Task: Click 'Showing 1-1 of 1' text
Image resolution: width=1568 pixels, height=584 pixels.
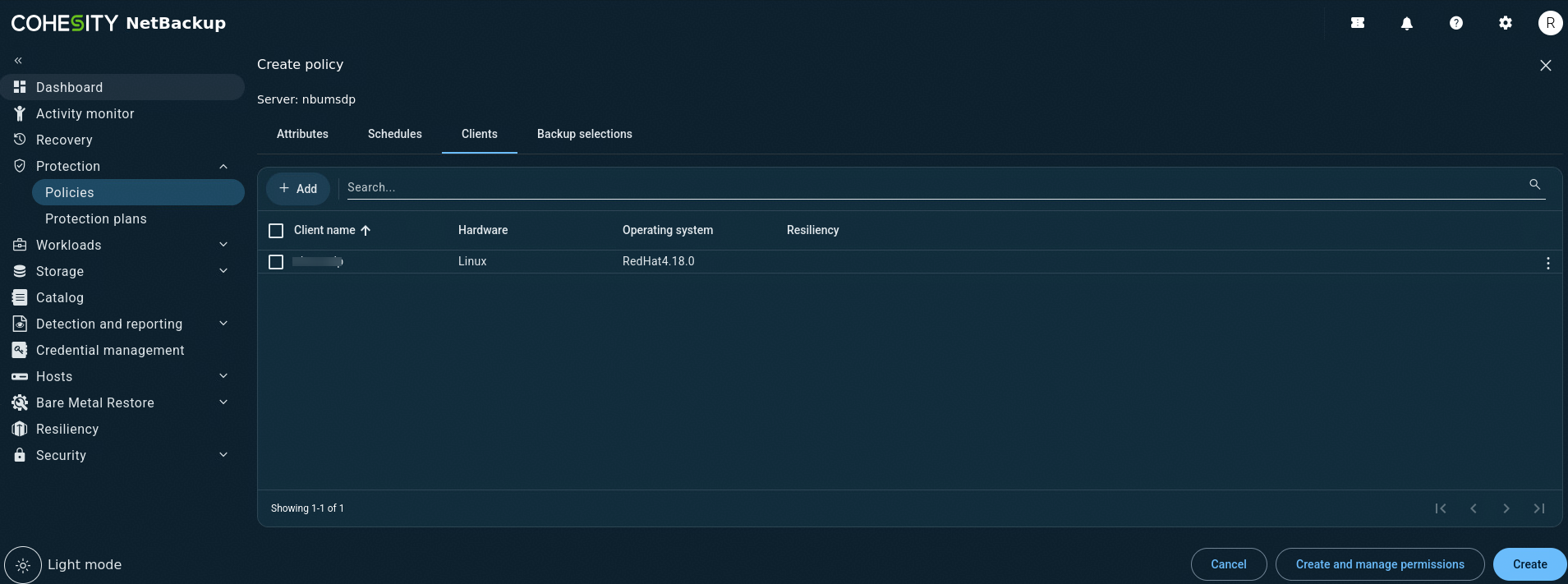Action: [x=307, y=508]
